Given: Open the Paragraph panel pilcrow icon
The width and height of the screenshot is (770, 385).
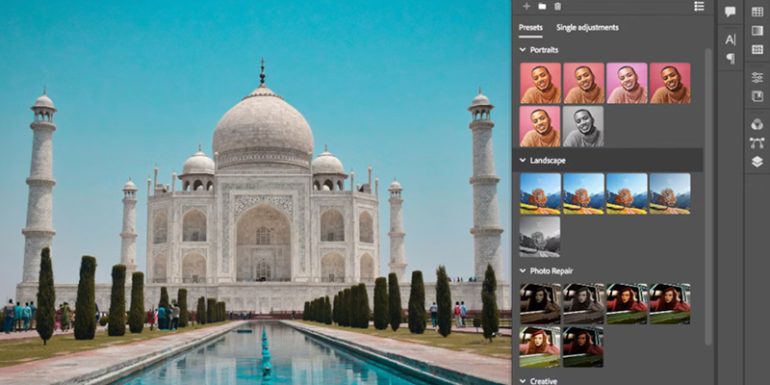Looking at the screenshot, I should (730, 58).
